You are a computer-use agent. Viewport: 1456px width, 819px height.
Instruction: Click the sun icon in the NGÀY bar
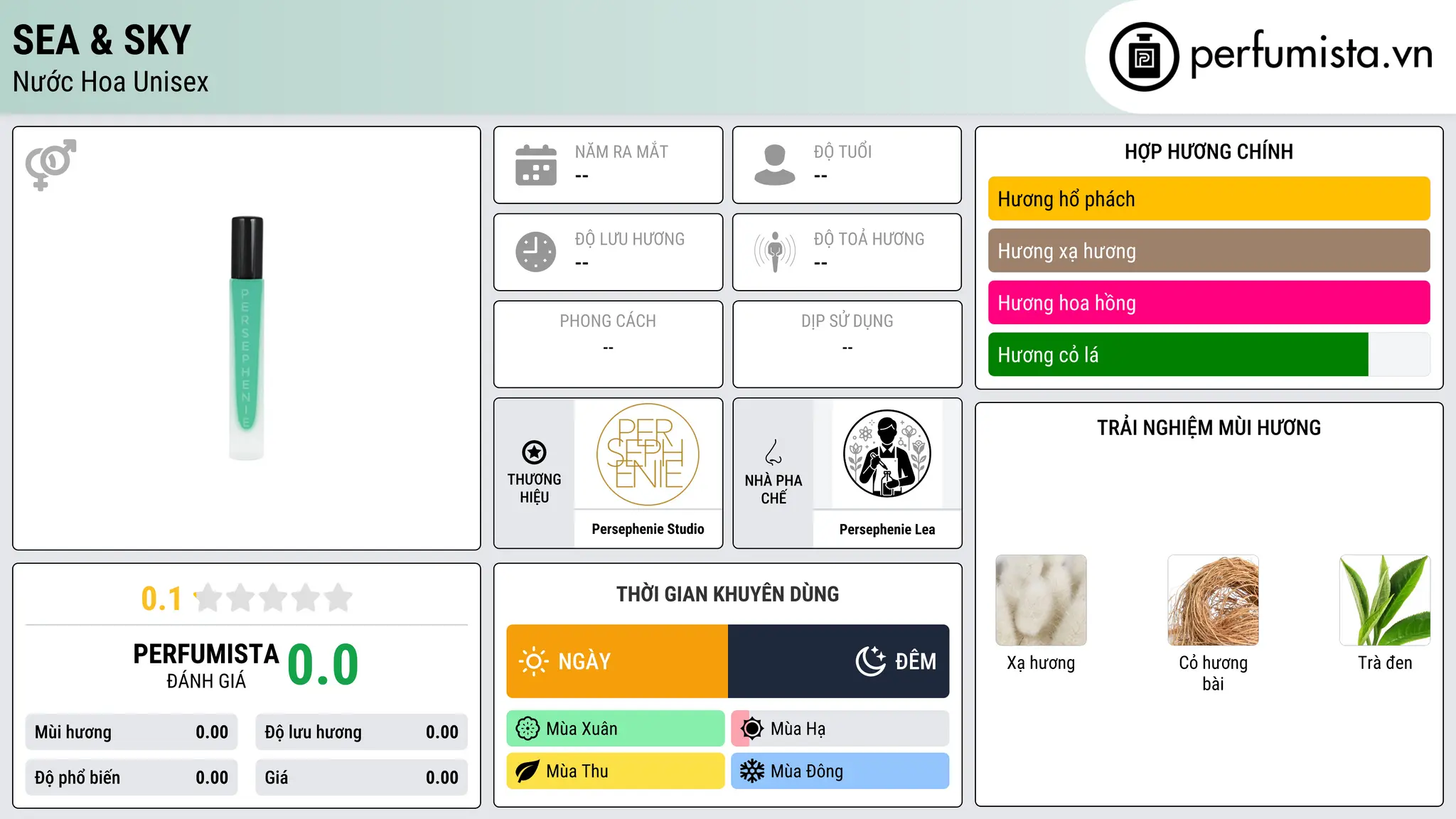point(534,661)
